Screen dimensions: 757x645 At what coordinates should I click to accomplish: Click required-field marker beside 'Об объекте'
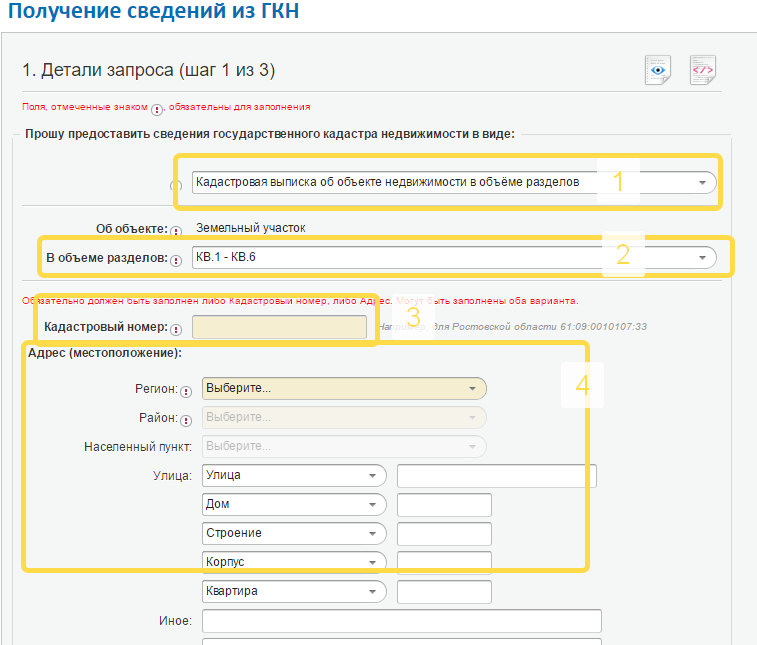[176, 230]
